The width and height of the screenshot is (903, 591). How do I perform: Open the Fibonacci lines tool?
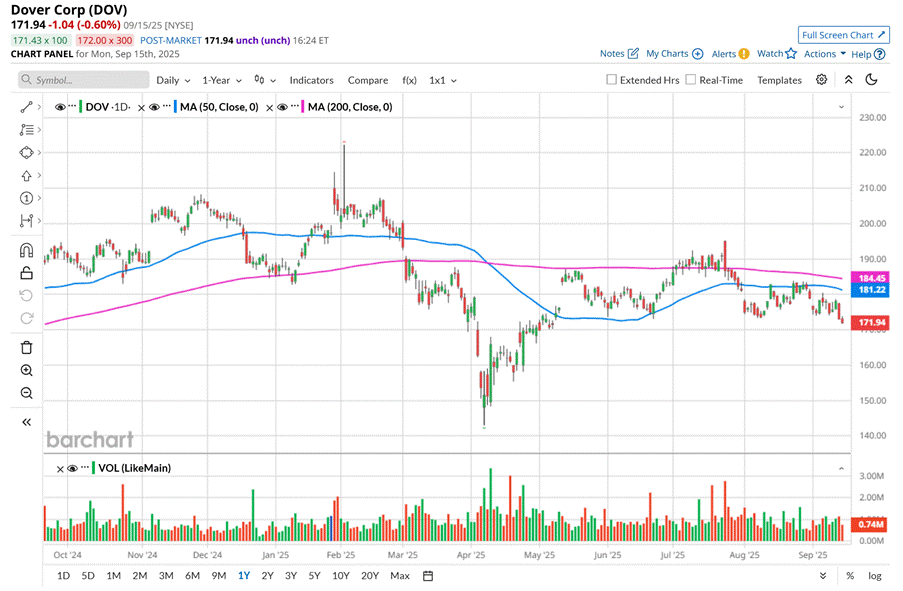point(26,130)
